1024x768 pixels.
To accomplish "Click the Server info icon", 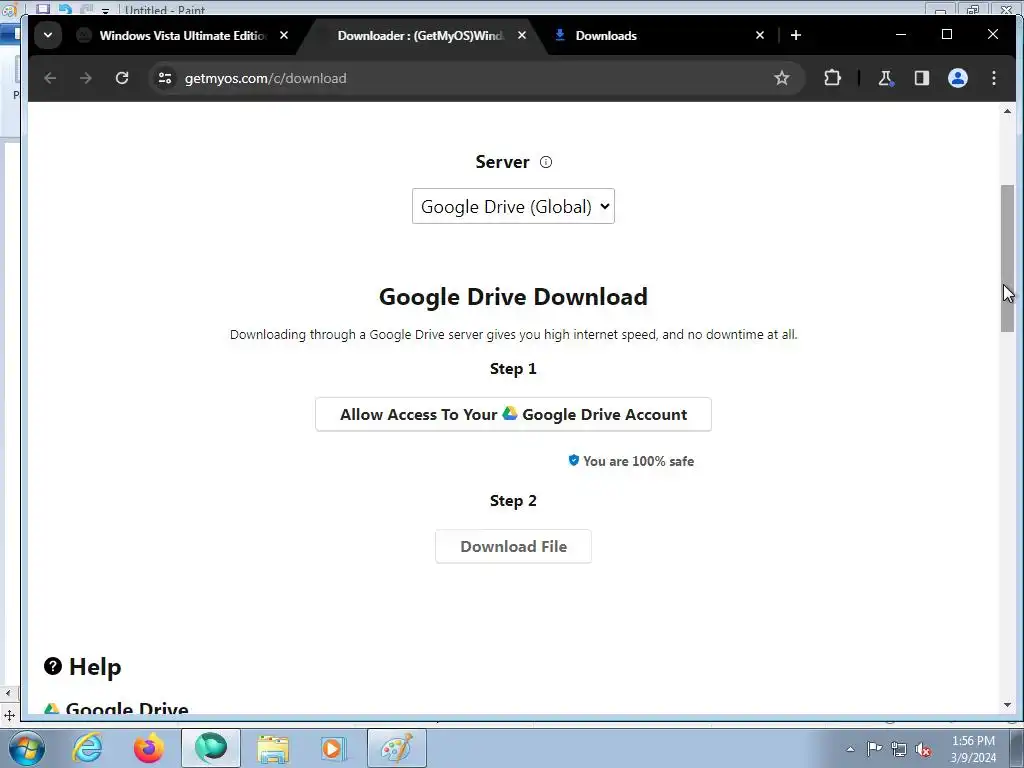I will [x=546, y=162].
